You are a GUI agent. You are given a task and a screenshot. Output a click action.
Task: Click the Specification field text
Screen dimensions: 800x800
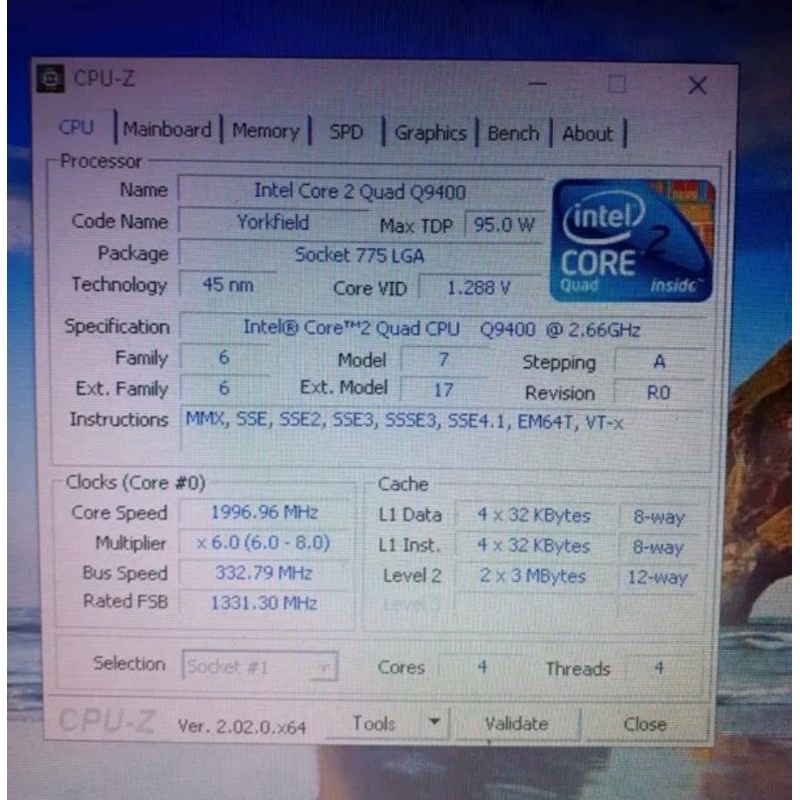pyautogui.click(x=442, y=329)
